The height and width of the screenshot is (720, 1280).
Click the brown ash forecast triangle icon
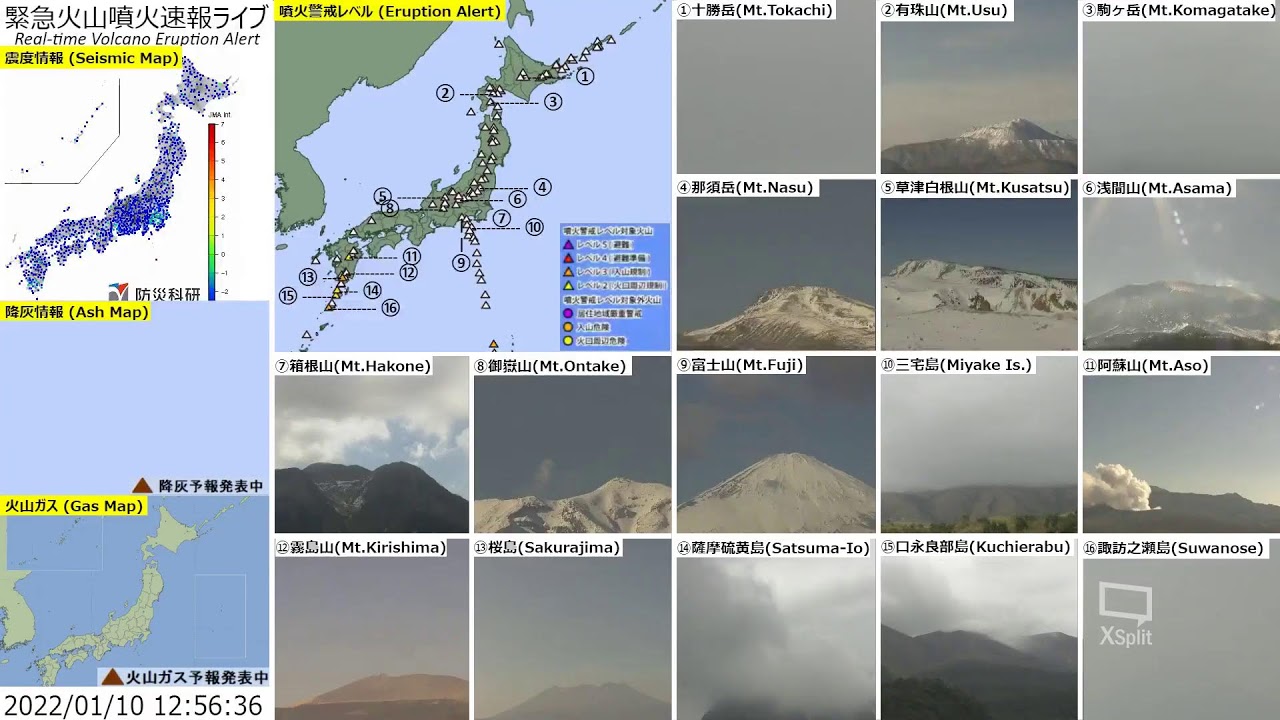coord(143,485)
